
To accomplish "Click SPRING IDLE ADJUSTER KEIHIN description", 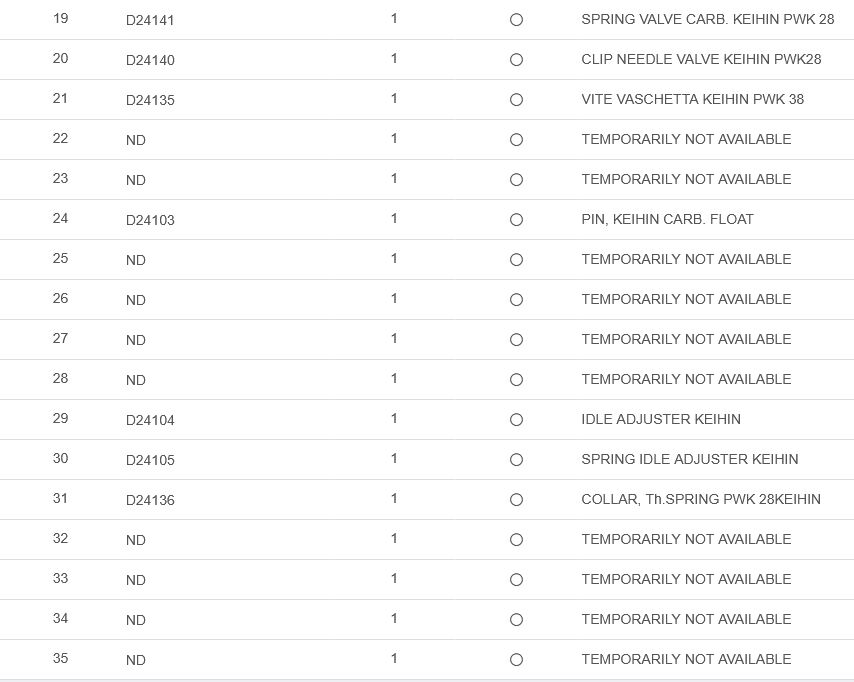I will point(689,459).
